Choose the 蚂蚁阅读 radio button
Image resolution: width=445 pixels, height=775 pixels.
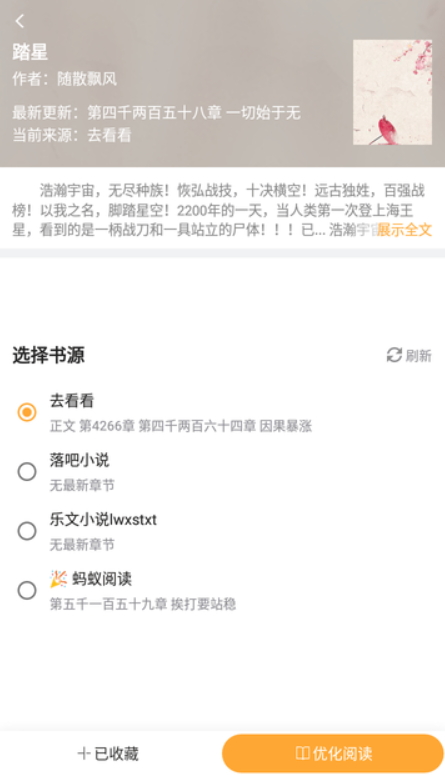coord(27,590)
